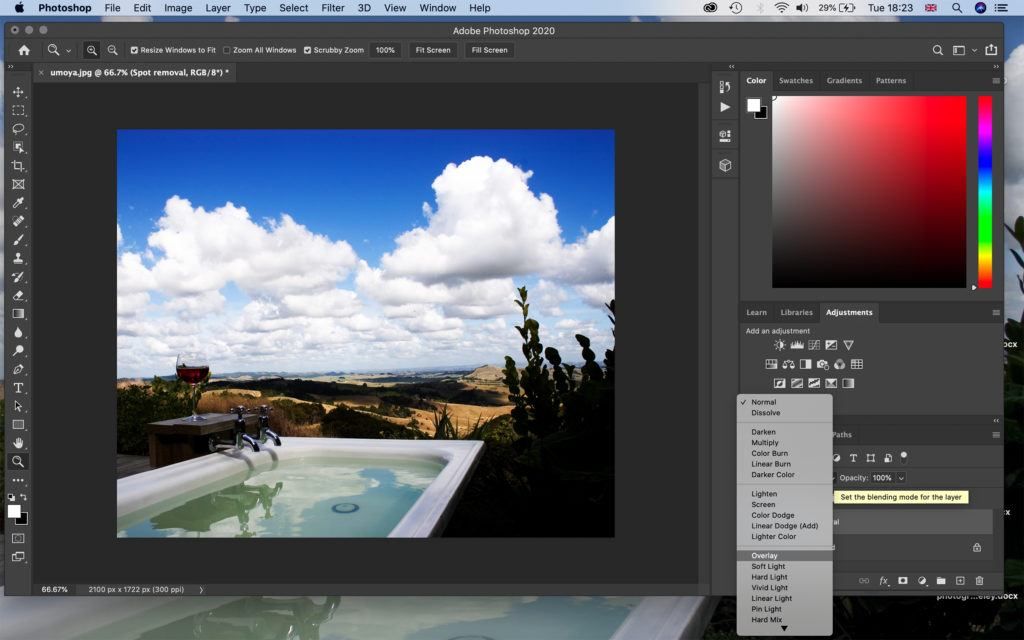Screen dimensions: 1024x640
Task: Delete layer with the trash icon
Action: pyautogui.click(x=979, y=581)
